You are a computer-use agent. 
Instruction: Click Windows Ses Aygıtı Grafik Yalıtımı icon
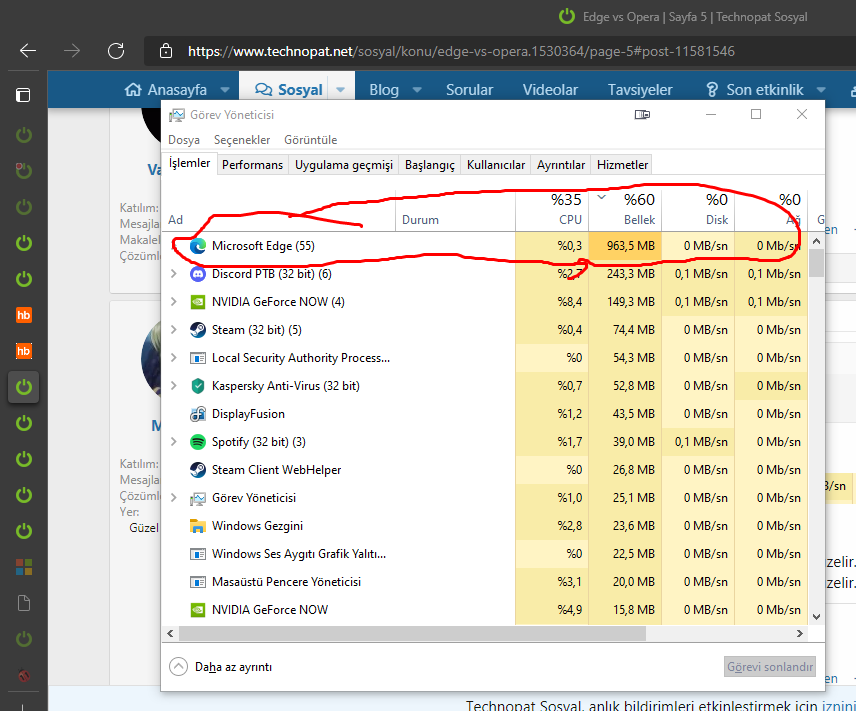(x=198, y=554)
